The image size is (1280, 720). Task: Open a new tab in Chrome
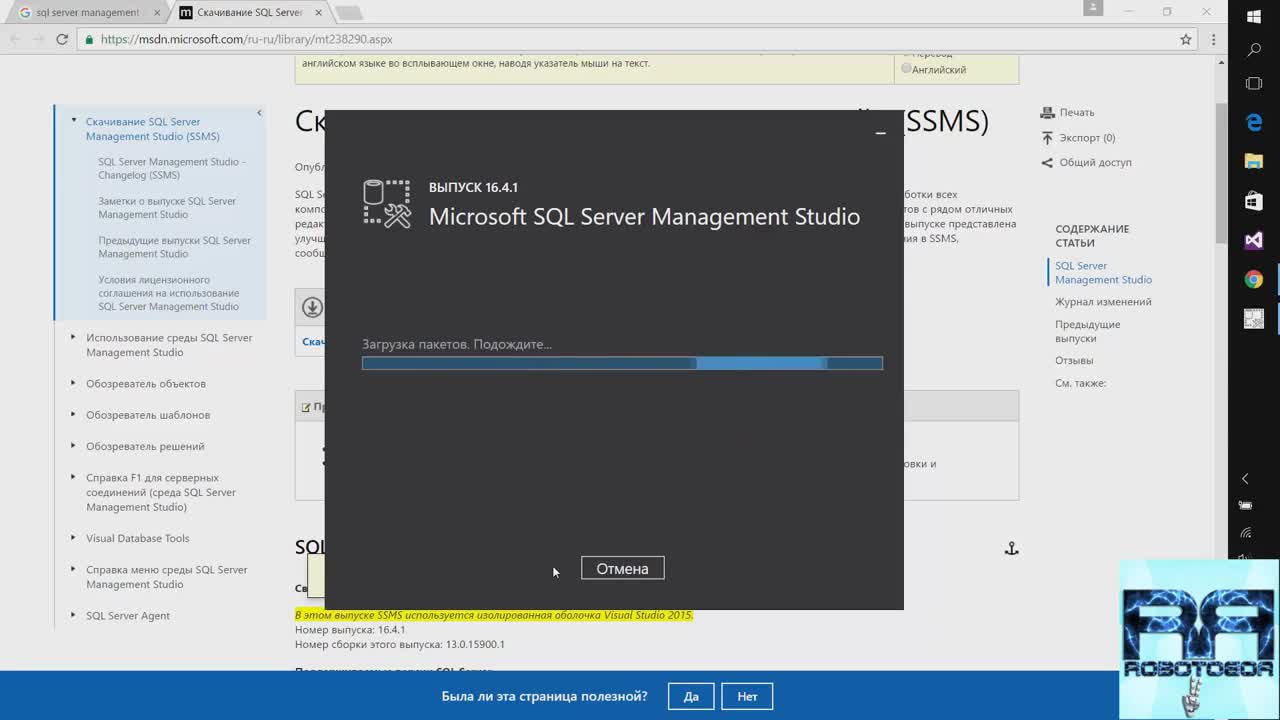pos(348,13)
